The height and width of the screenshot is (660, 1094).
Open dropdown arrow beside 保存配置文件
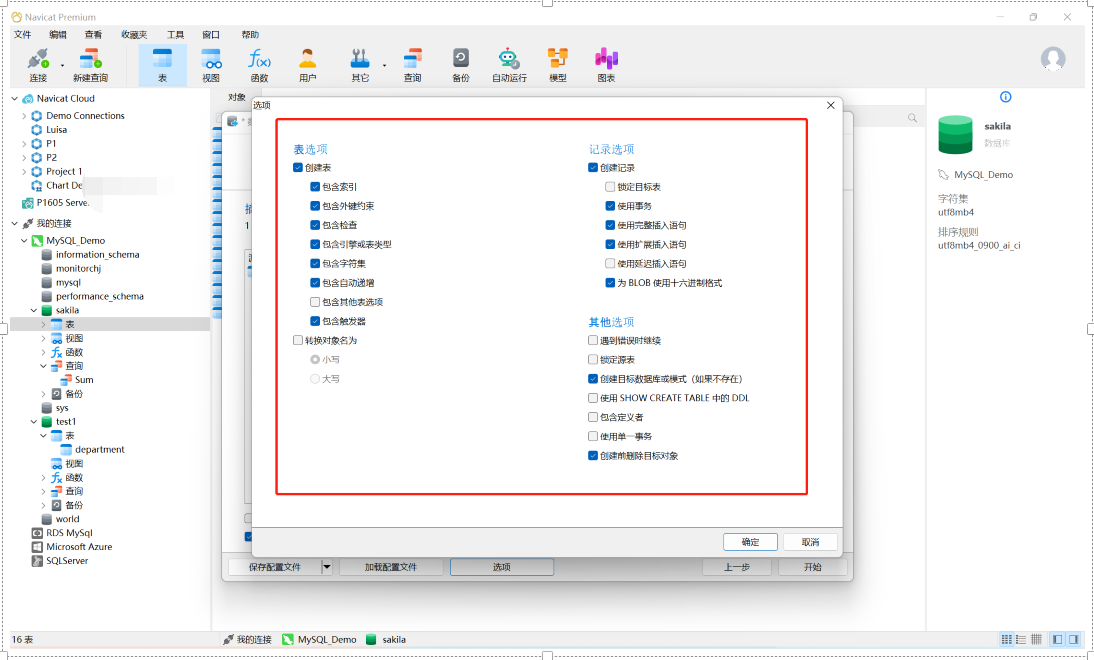pos(326,567)
